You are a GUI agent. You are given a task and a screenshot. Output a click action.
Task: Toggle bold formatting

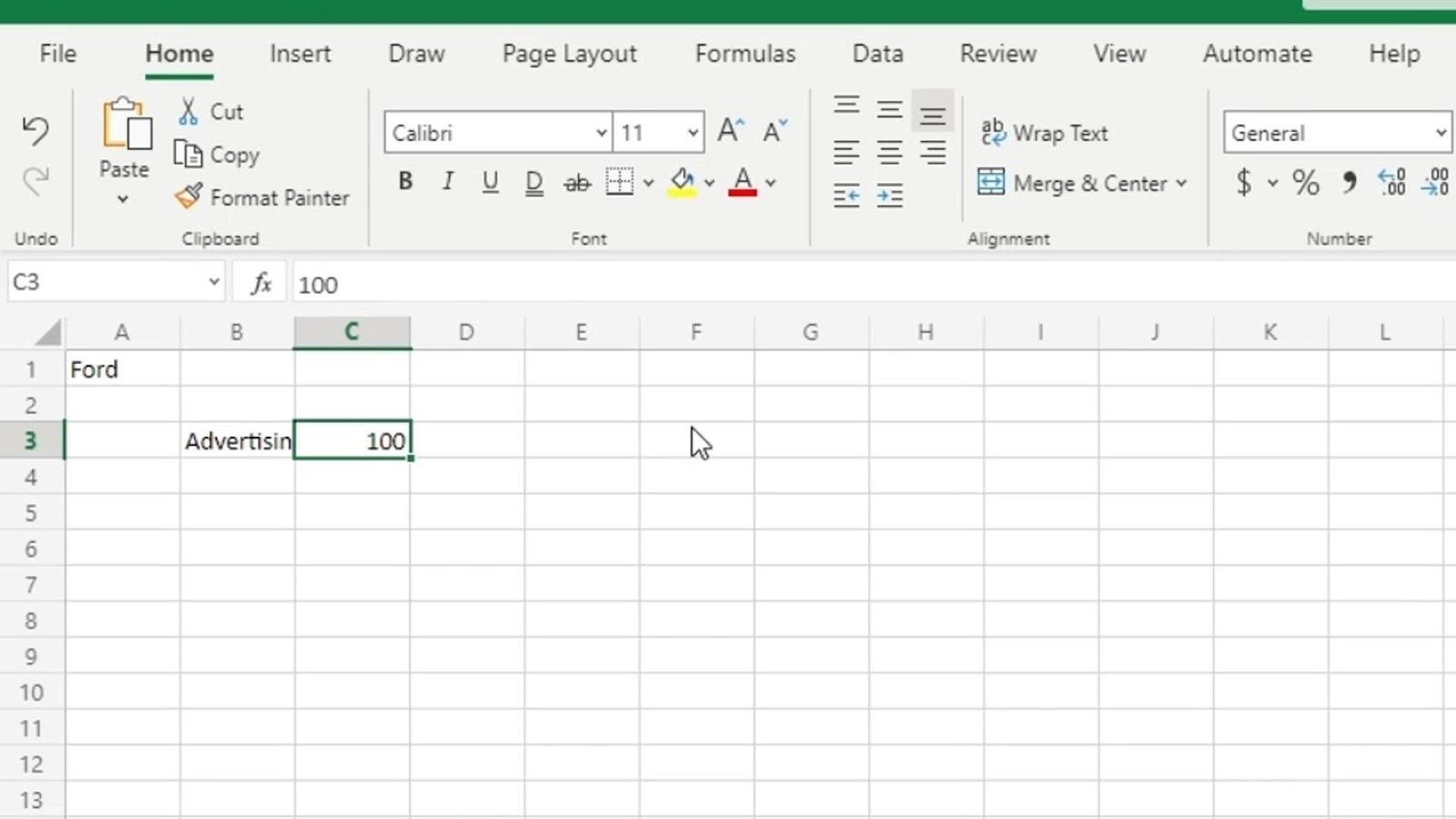tap(406, 182)
